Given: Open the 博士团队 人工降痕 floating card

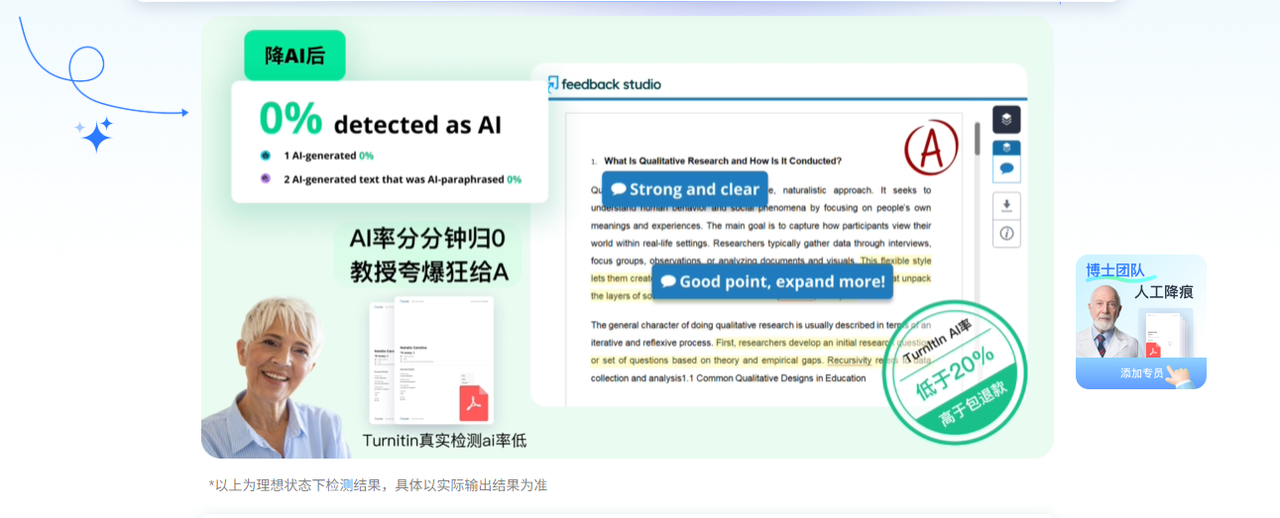Looking at the screenshot, I should [1141, 321].
